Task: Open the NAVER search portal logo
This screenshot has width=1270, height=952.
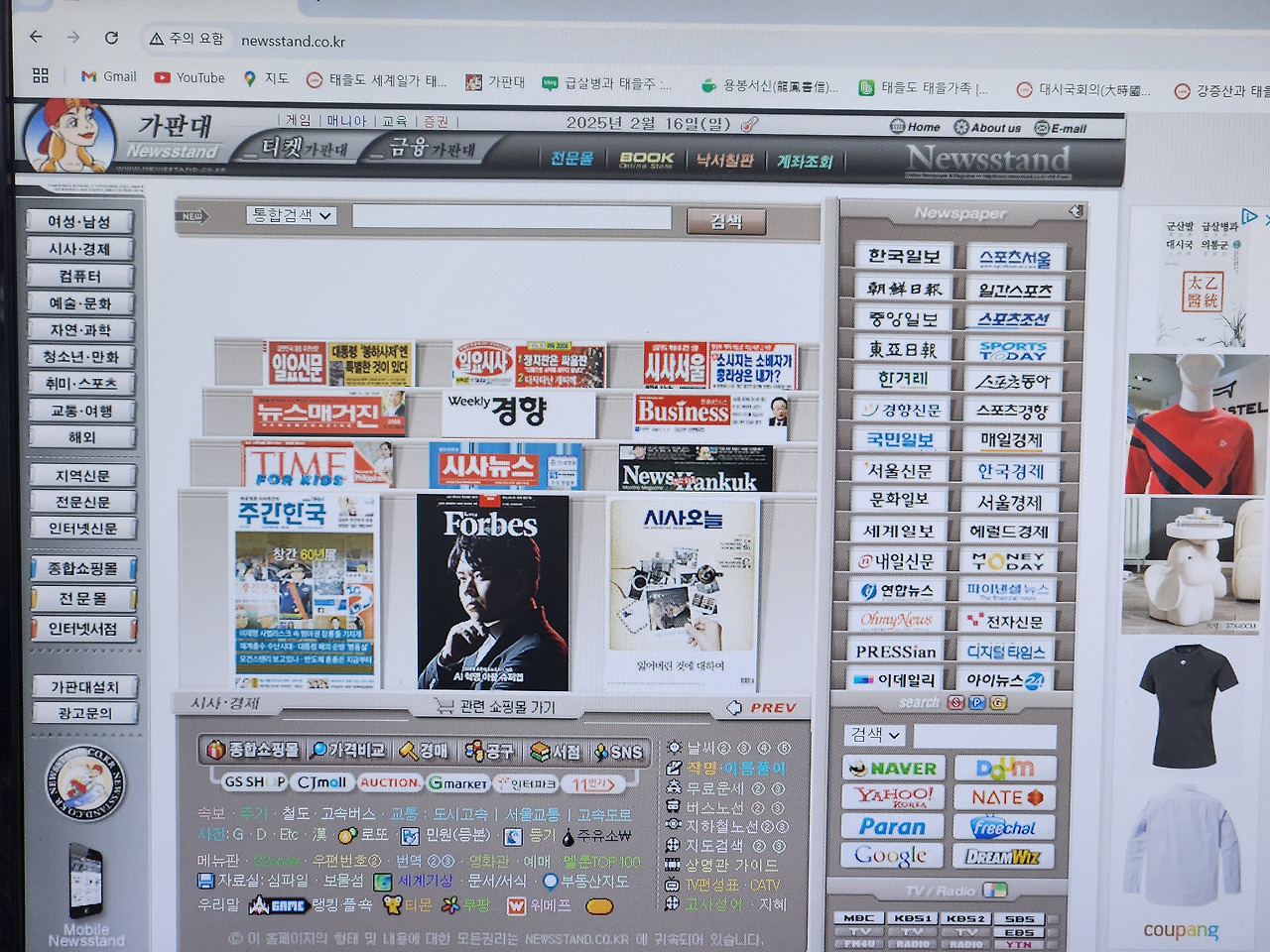Action: [894, 769]
